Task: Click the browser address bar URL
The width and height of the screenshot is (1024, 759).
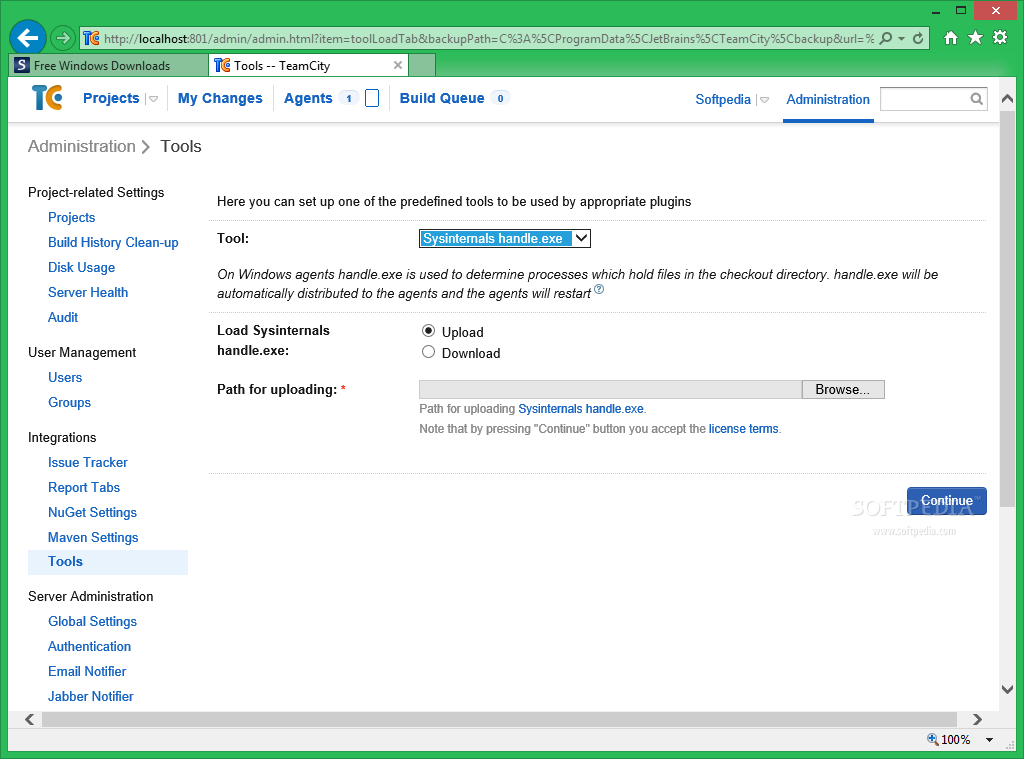Action: coord(488,39)
